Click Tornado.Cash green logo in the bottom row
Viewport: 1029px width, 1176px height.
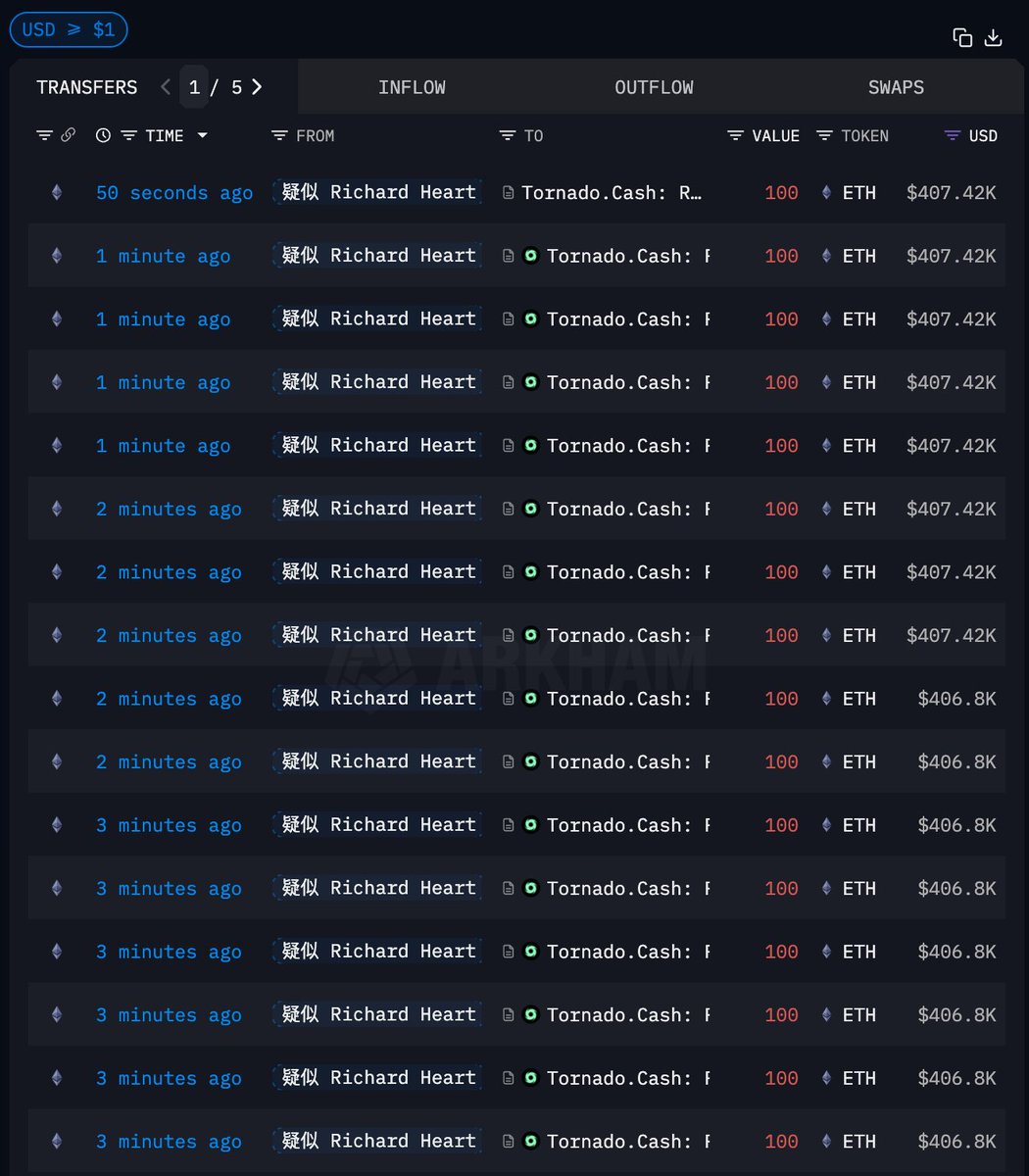tap(530, 1142)
